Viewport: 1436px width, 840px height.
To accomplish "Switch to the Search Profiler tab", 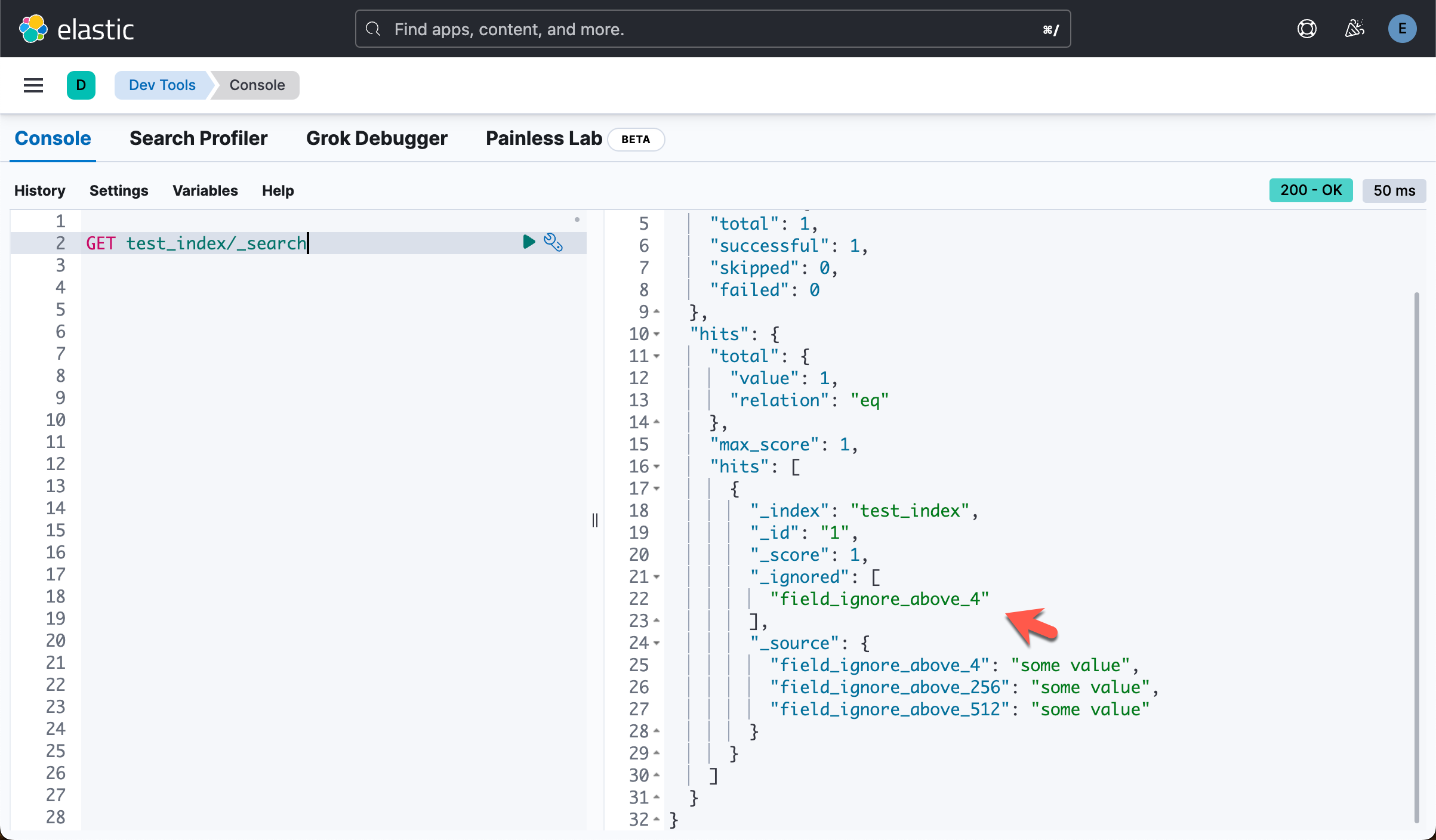I will pos(198,138).
